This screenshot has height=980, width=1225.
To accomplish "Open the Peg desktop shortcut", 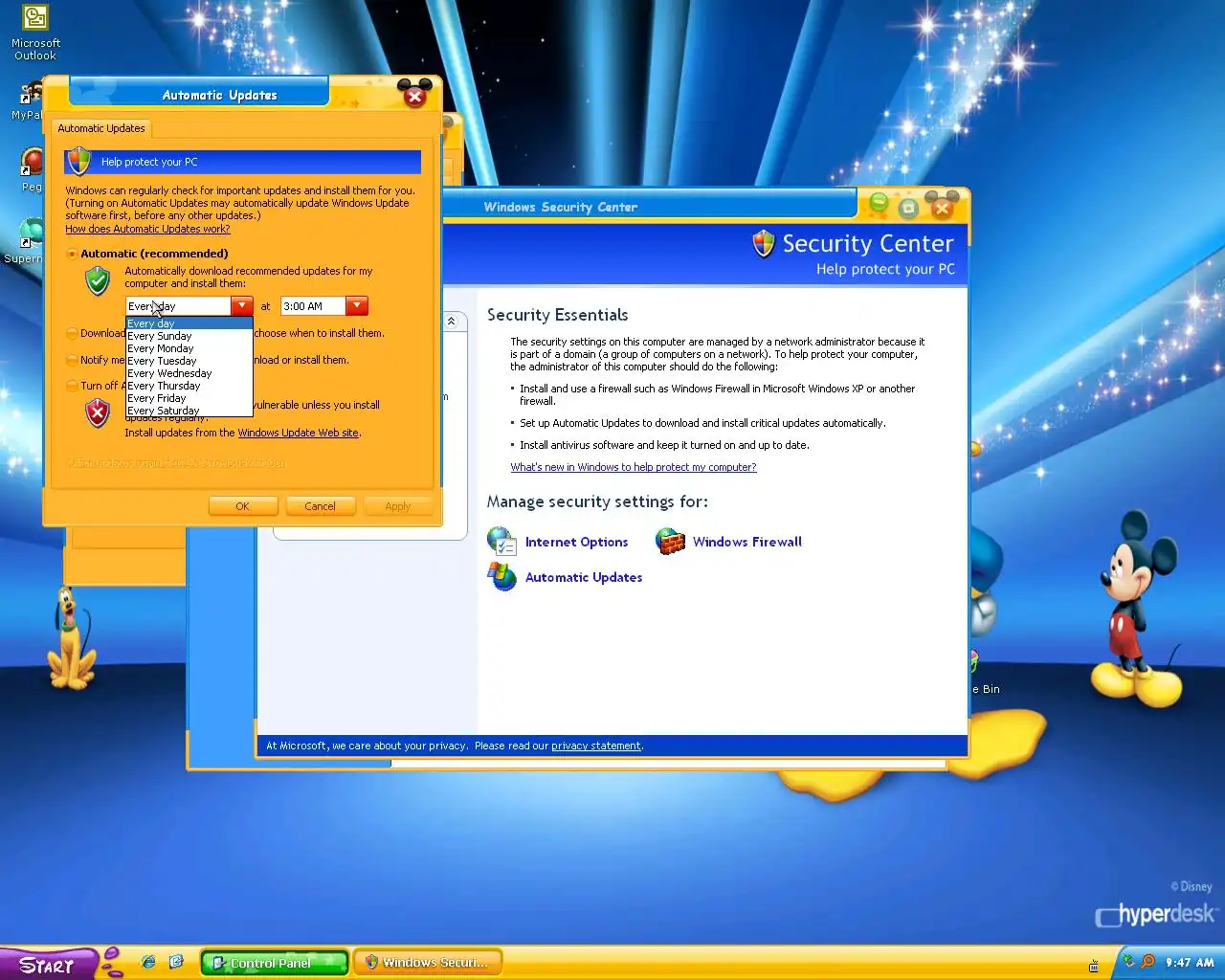I will (x=33, y=169).
